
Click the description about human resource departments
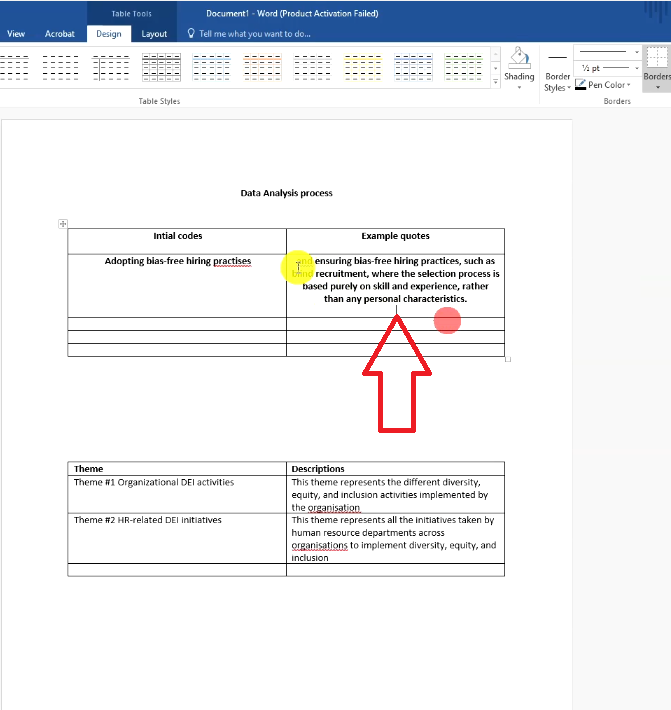pos(393,539)
